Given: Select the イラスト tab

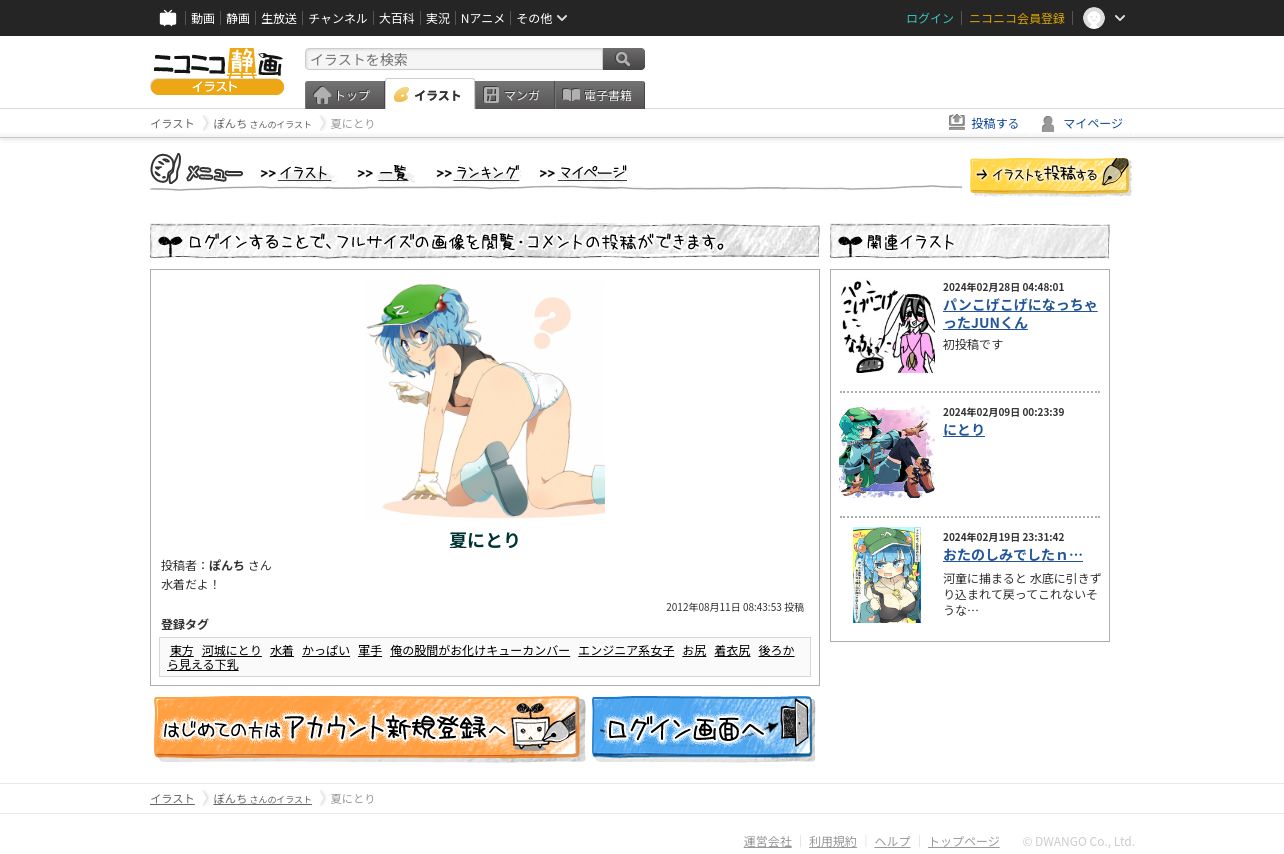Looking at the screenshot, I should pos(430,95).
